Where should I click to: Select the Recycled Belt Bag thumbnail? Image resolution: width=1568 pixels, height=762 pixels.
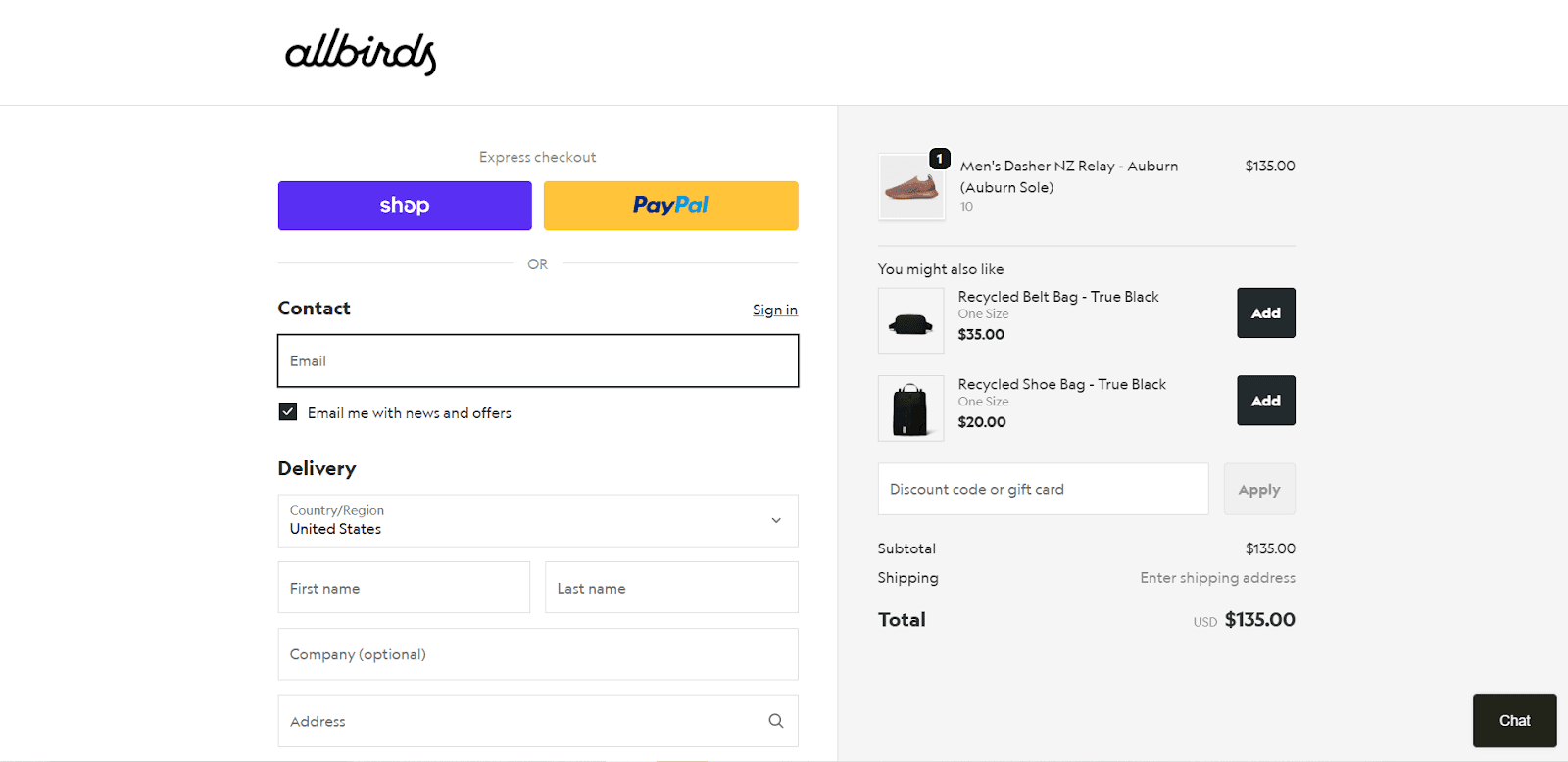[x=911, y=320]
